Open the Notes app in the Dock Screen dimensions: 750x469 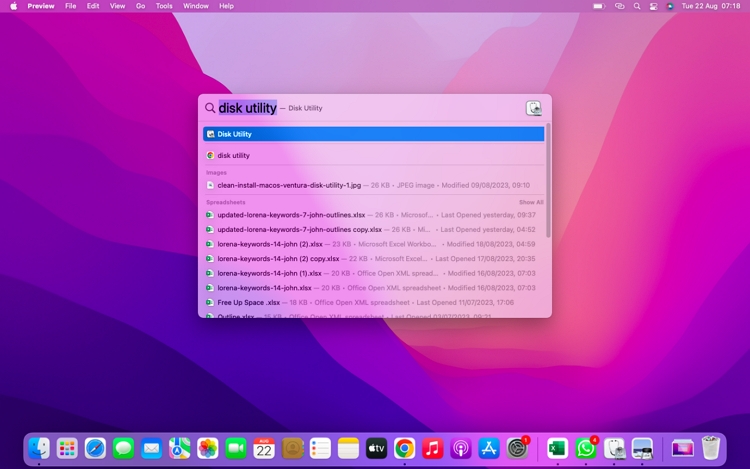point(348,448)
